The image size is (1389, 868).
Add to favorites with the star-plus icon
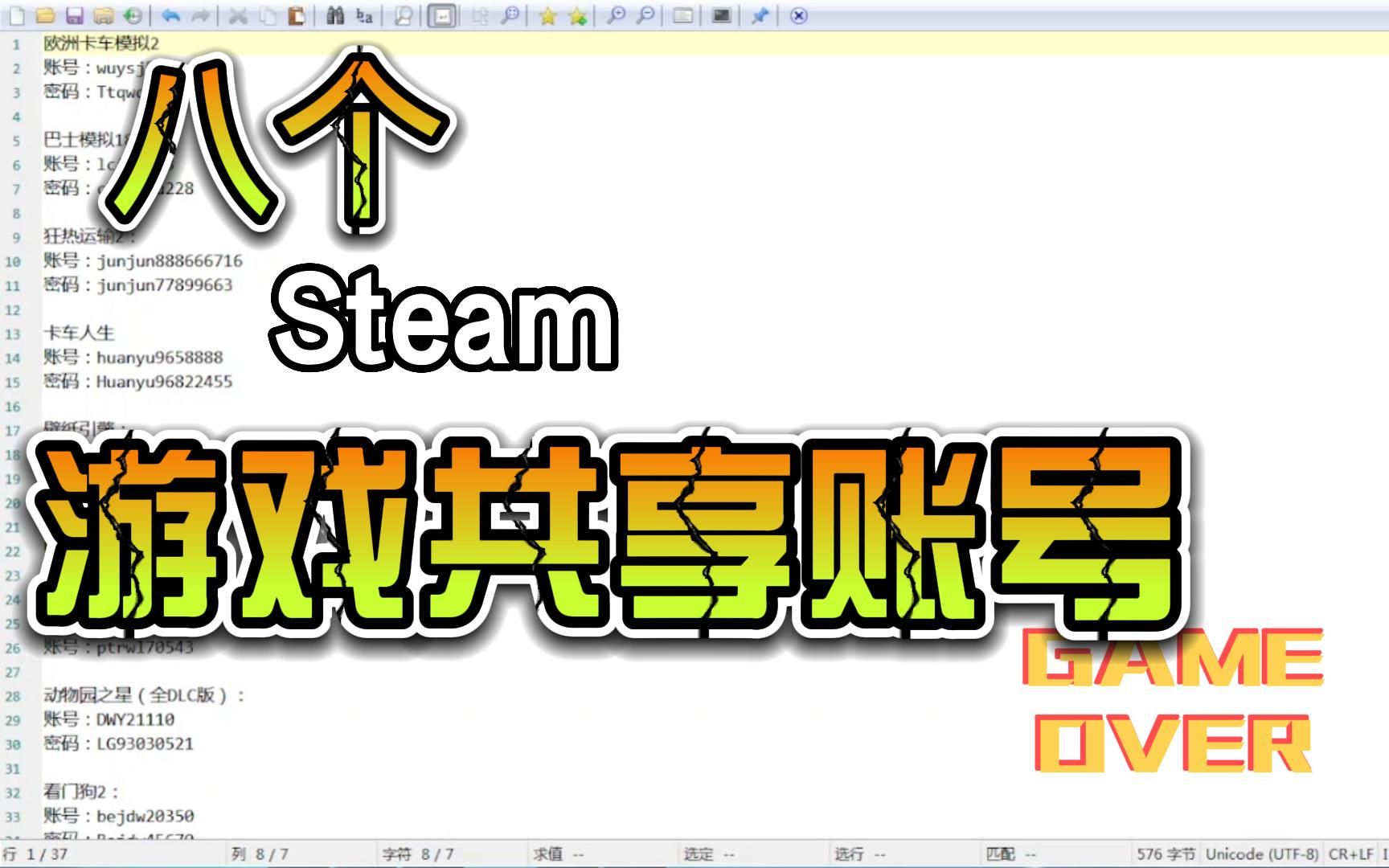(577, 15)
